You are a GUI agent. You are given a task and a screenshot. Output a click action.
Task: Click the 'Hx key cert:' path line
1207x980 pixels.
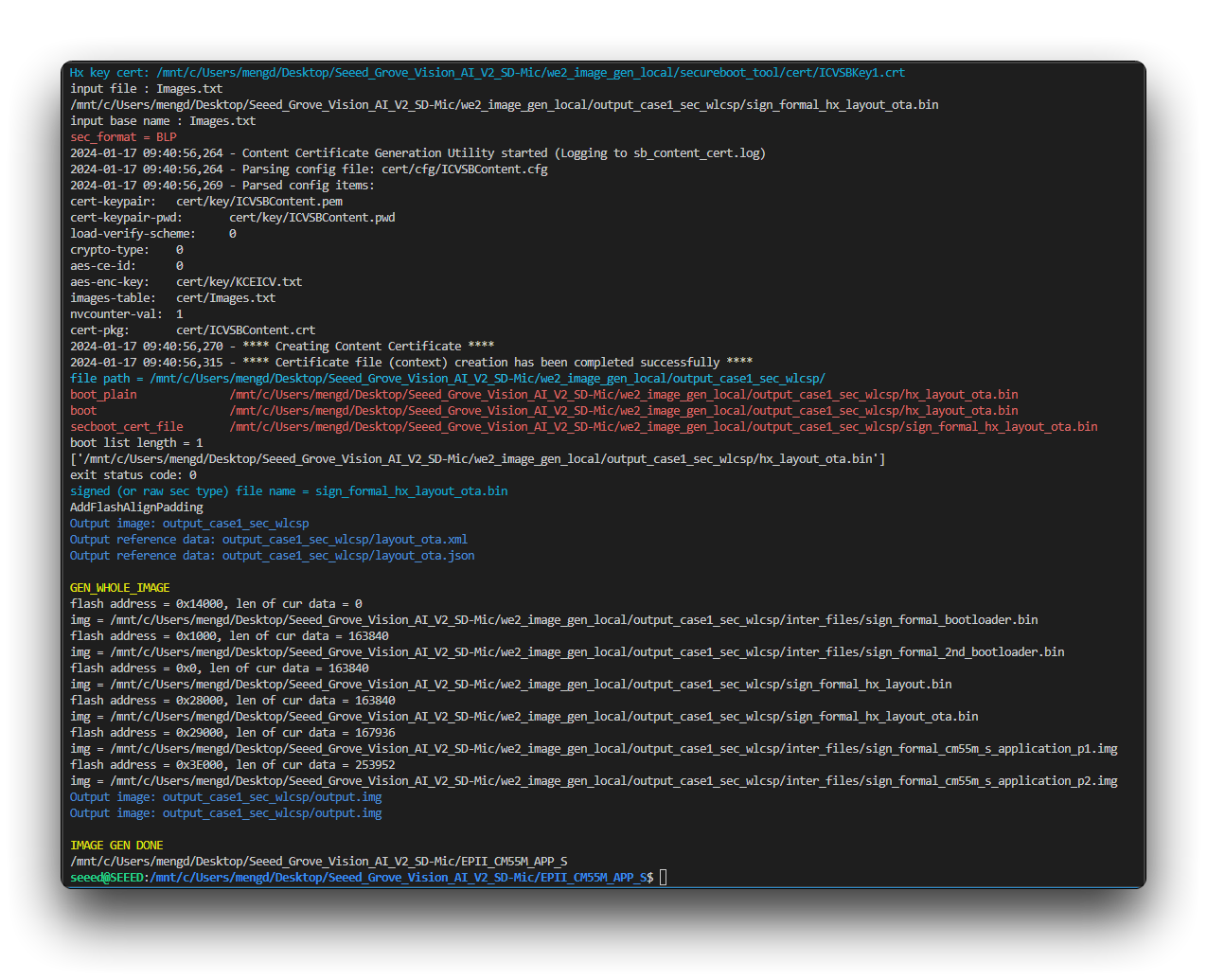click(x=488, y=73)
